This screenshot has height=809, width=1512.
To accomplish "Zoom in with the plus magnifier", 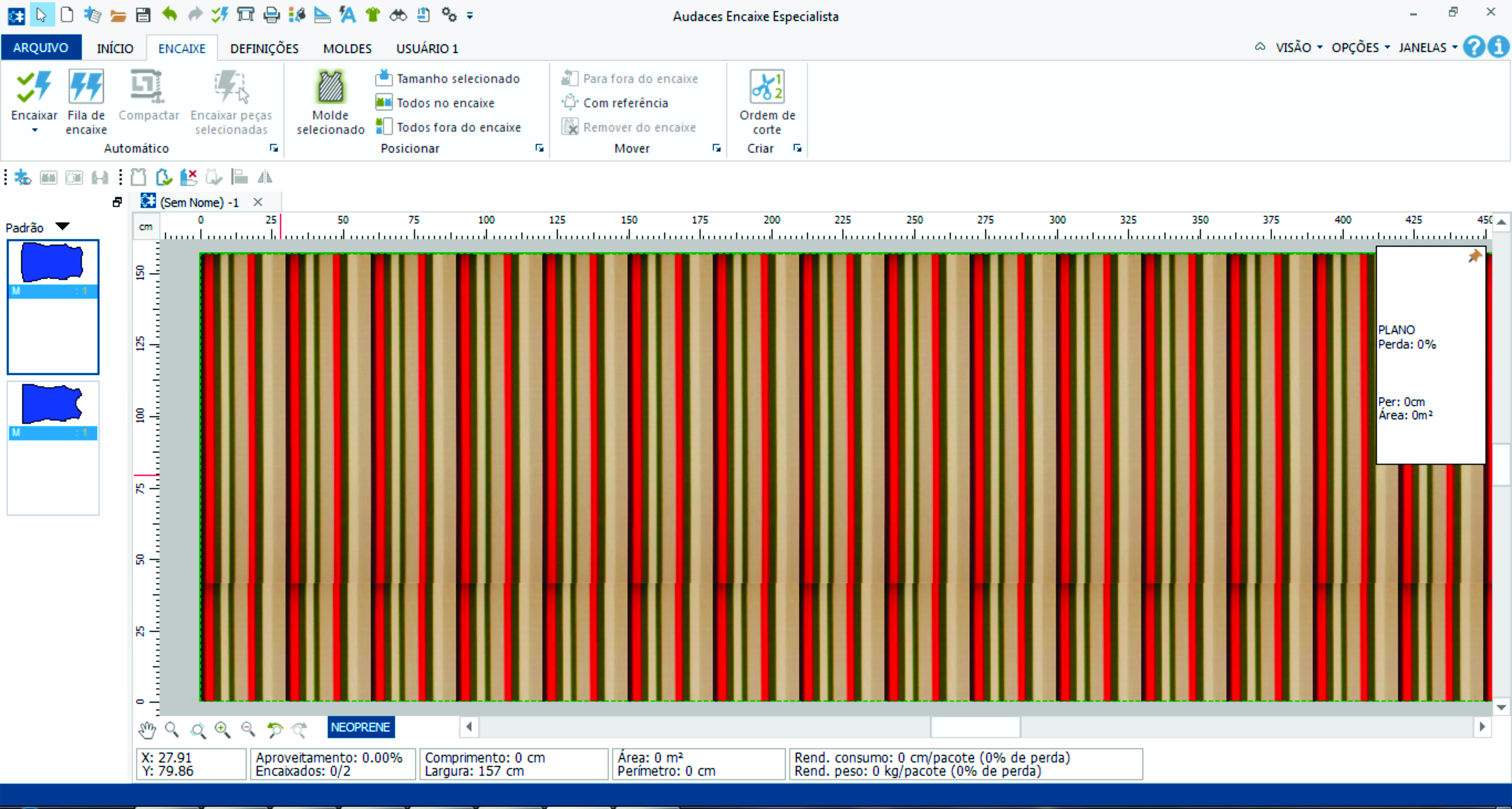I will point(222,729).
